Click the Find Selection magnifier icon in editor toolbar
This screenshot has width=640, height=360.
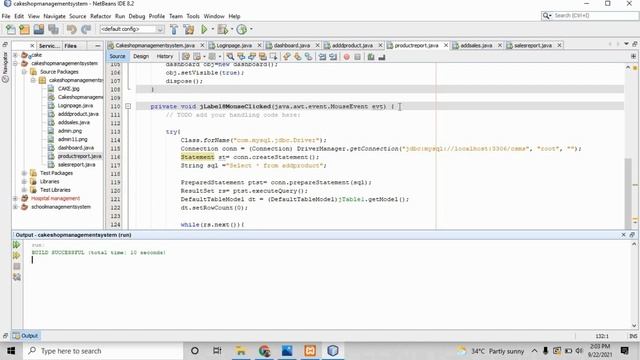pos(230,57)
